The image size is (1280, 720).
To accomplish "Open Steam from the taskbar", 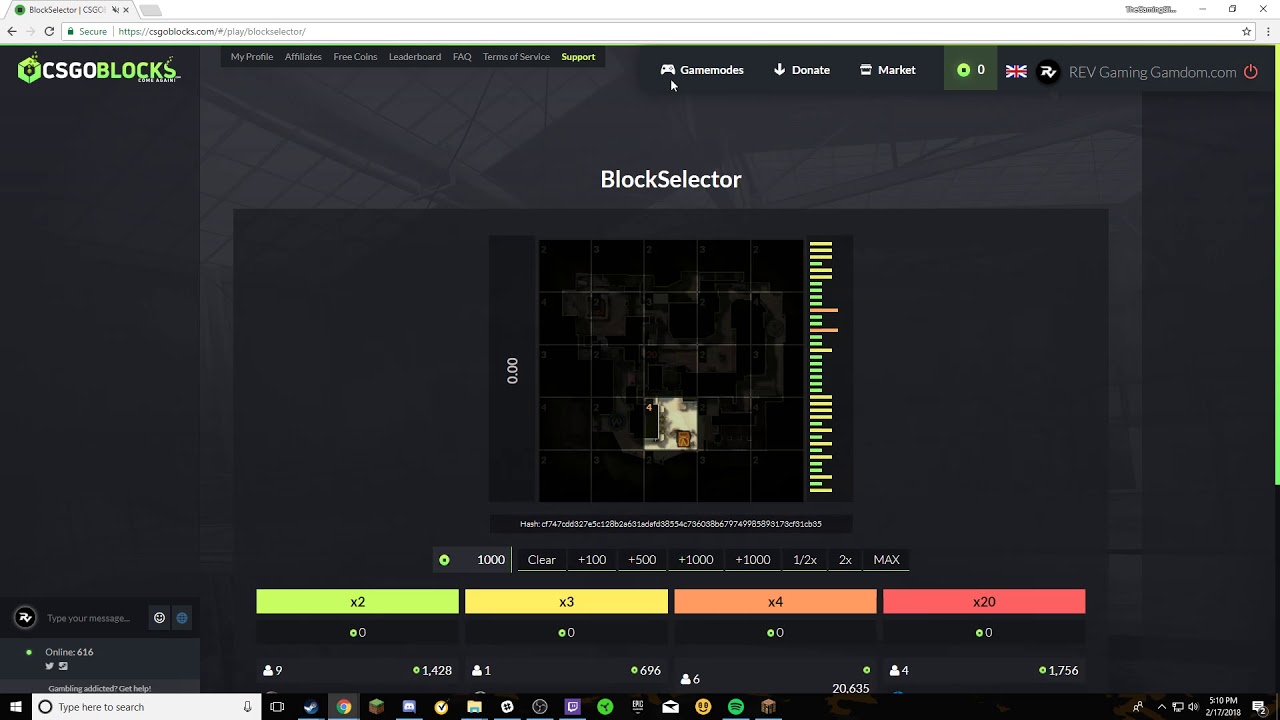I will pyautogui.click(x=311, y=707).
